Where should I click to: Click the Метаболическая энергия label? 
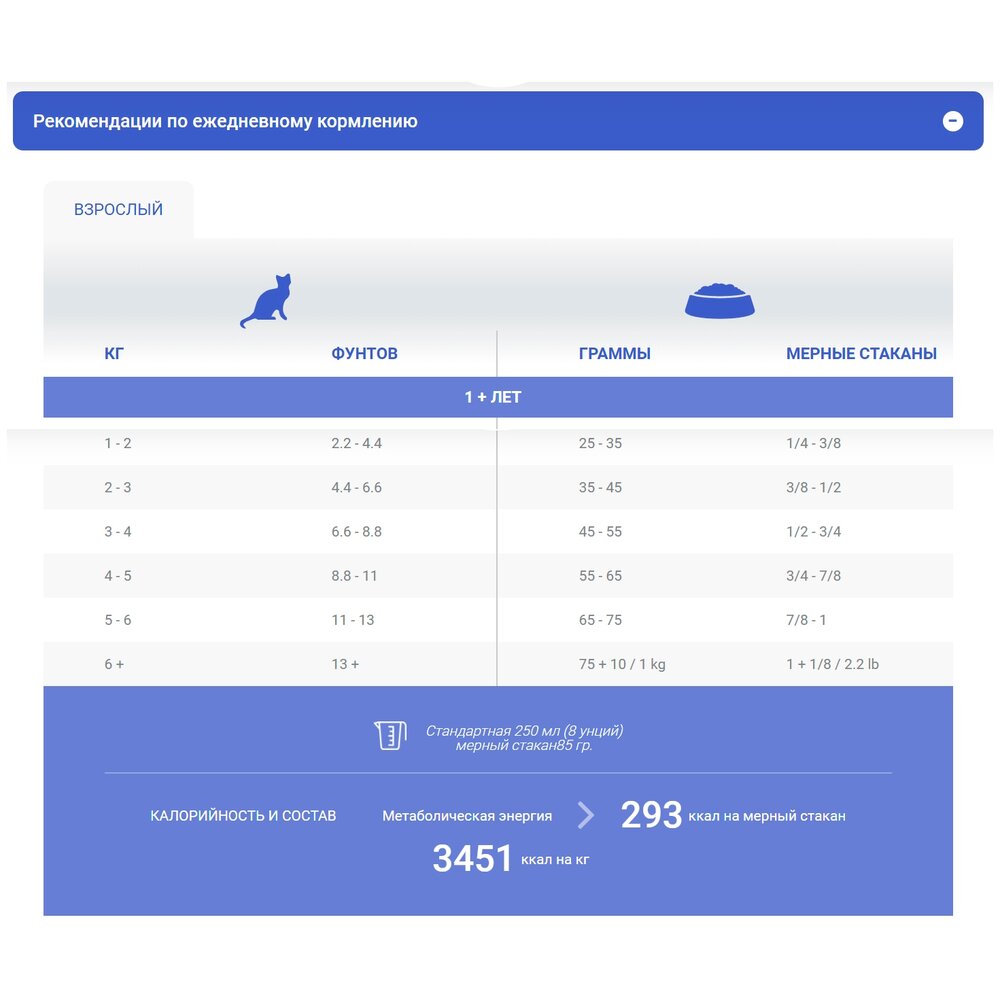coord(467,816)
